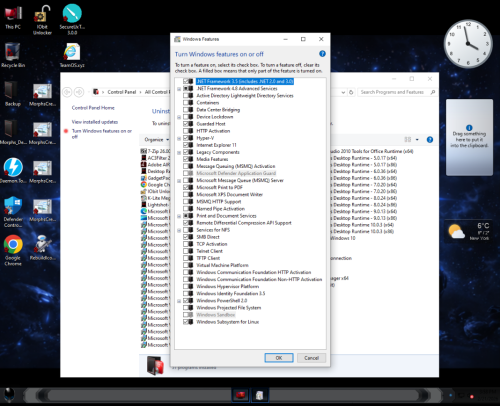Open the Backup desktop icon
Image resolution: width=500 pixels, height=406 pixels.
click(x=13, y=94)
